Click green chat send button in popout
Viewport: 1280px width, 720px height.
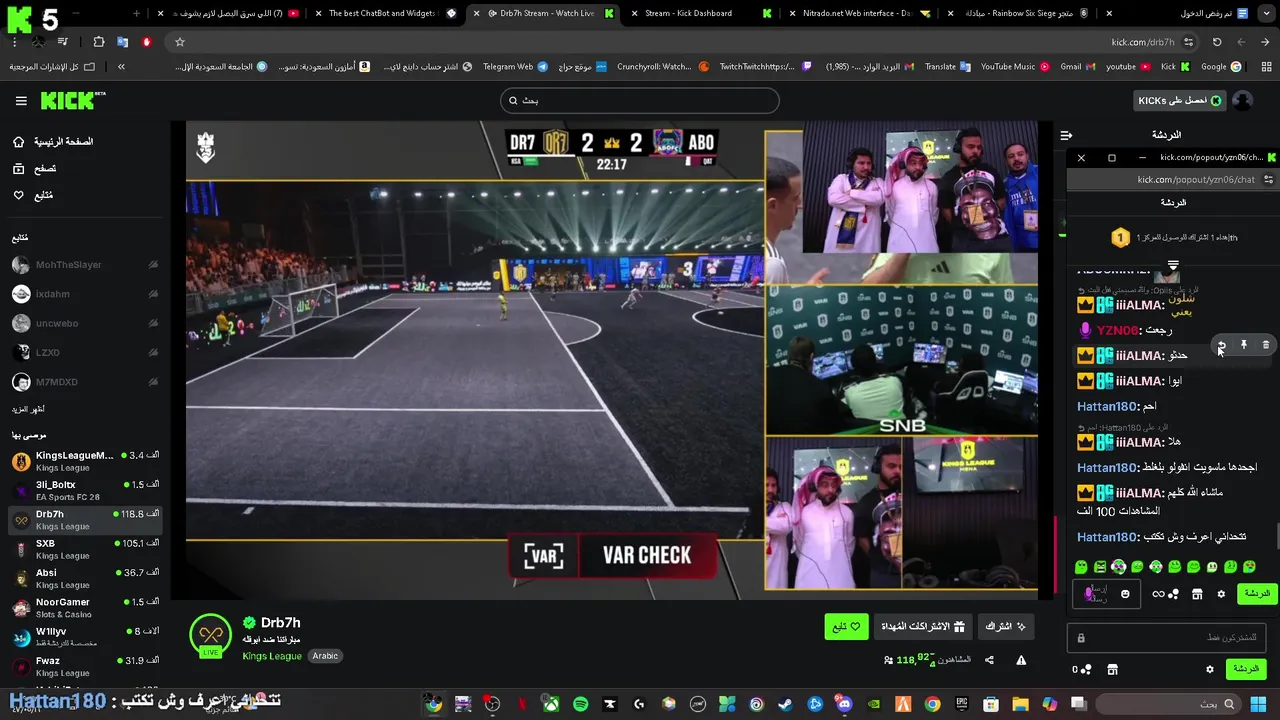coord(1256,594)
